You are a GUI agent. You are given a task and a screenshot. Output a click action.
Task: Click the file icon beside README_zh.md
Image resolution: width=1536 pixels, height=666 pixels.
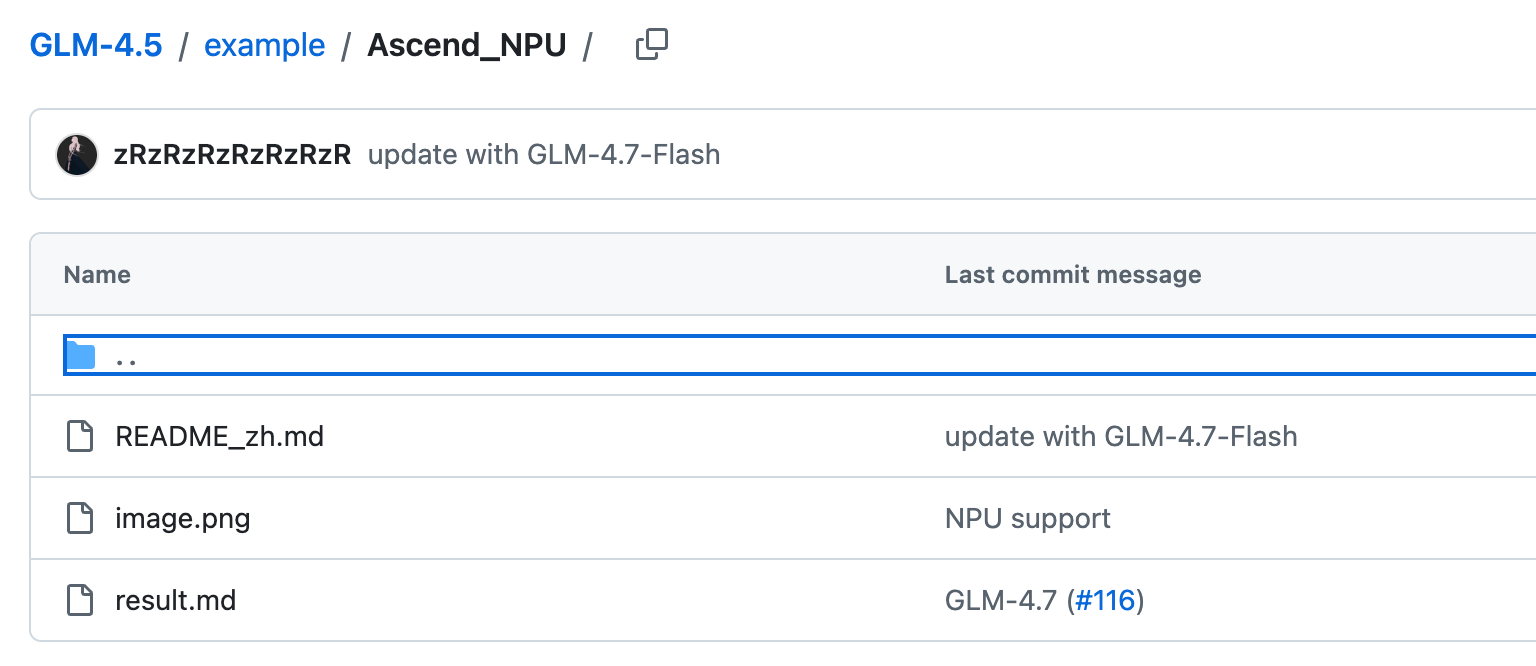click(80, 437)
